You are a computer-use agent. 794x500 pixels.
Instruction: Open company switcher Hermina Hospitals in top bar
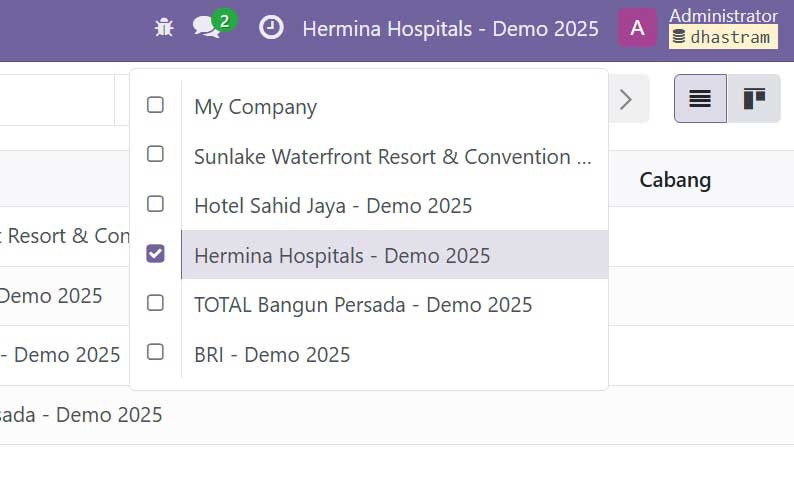click(x=450, y=29)
